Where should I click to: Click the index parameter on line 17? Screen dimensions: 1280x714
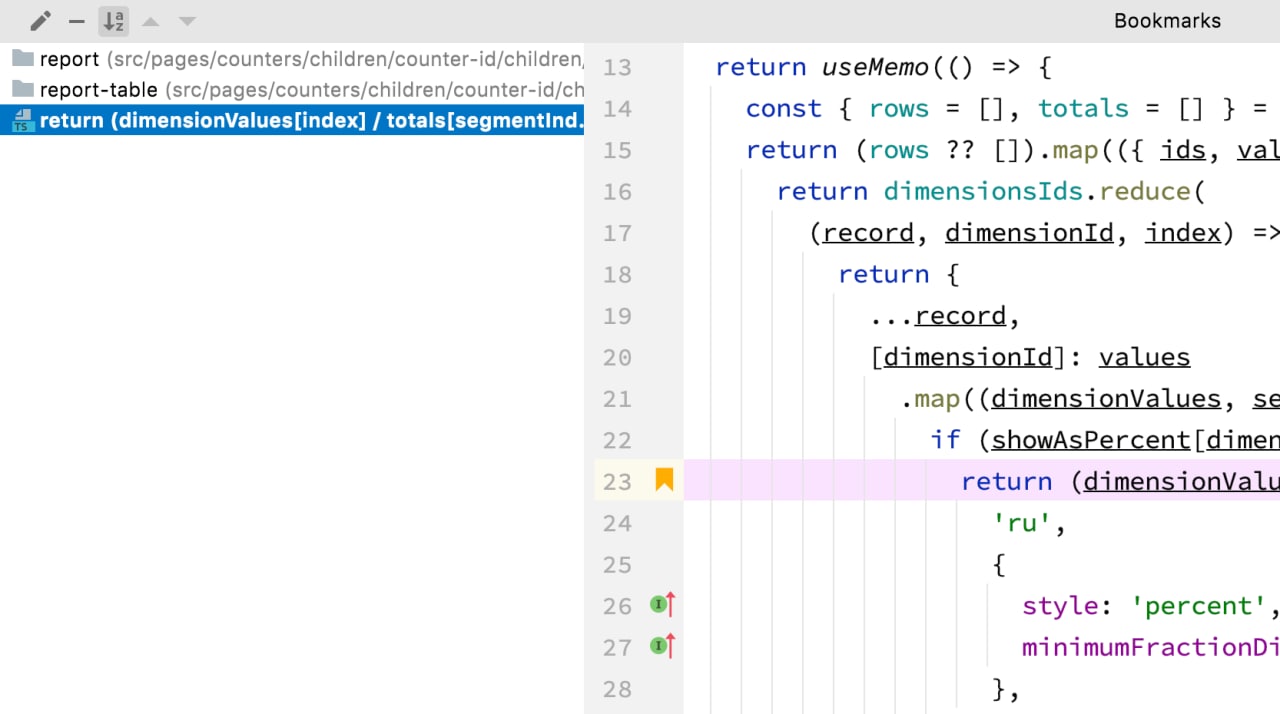(x=1183, y=233)
